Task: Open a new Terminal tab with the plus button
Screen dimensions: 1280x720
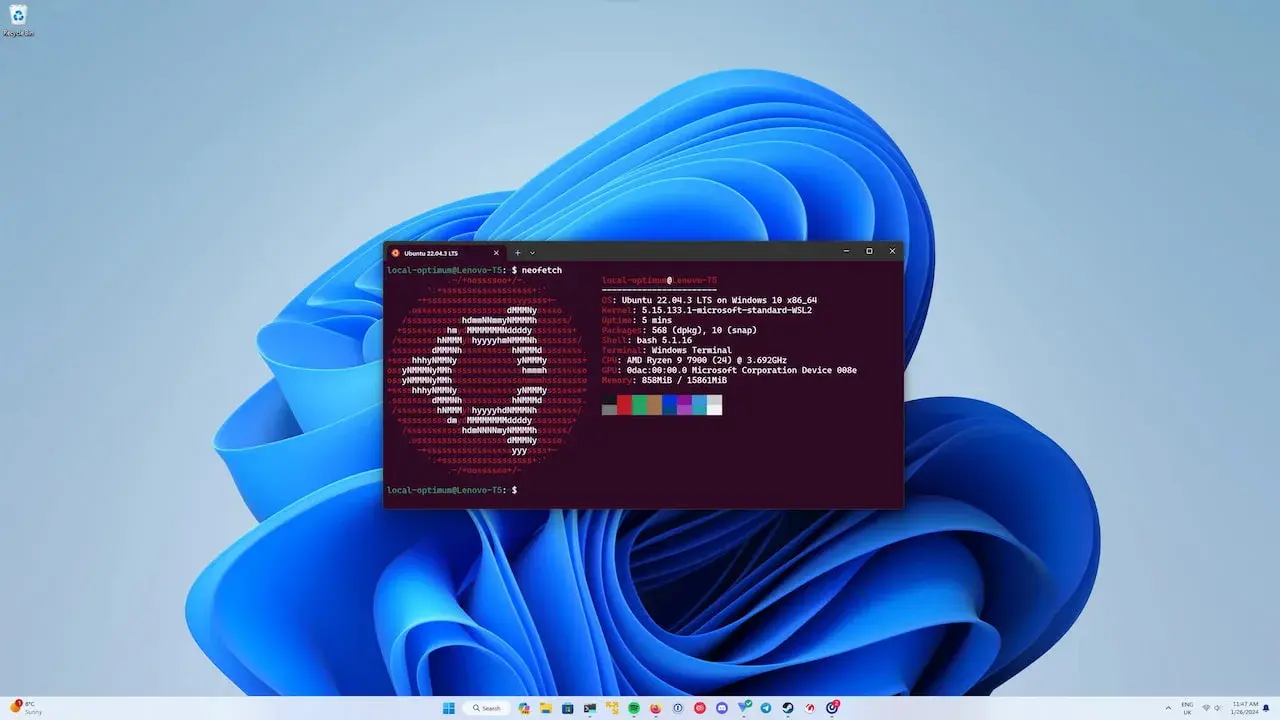Action: point(517,252)
